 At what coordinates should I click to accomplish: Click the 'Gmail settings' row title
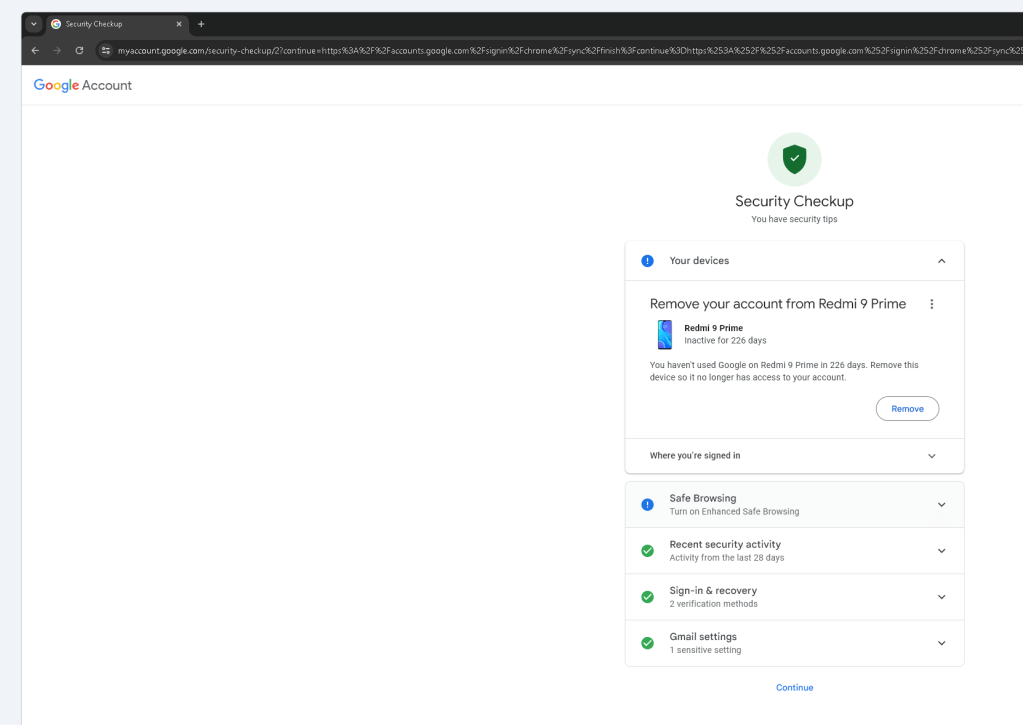point(703,636)
